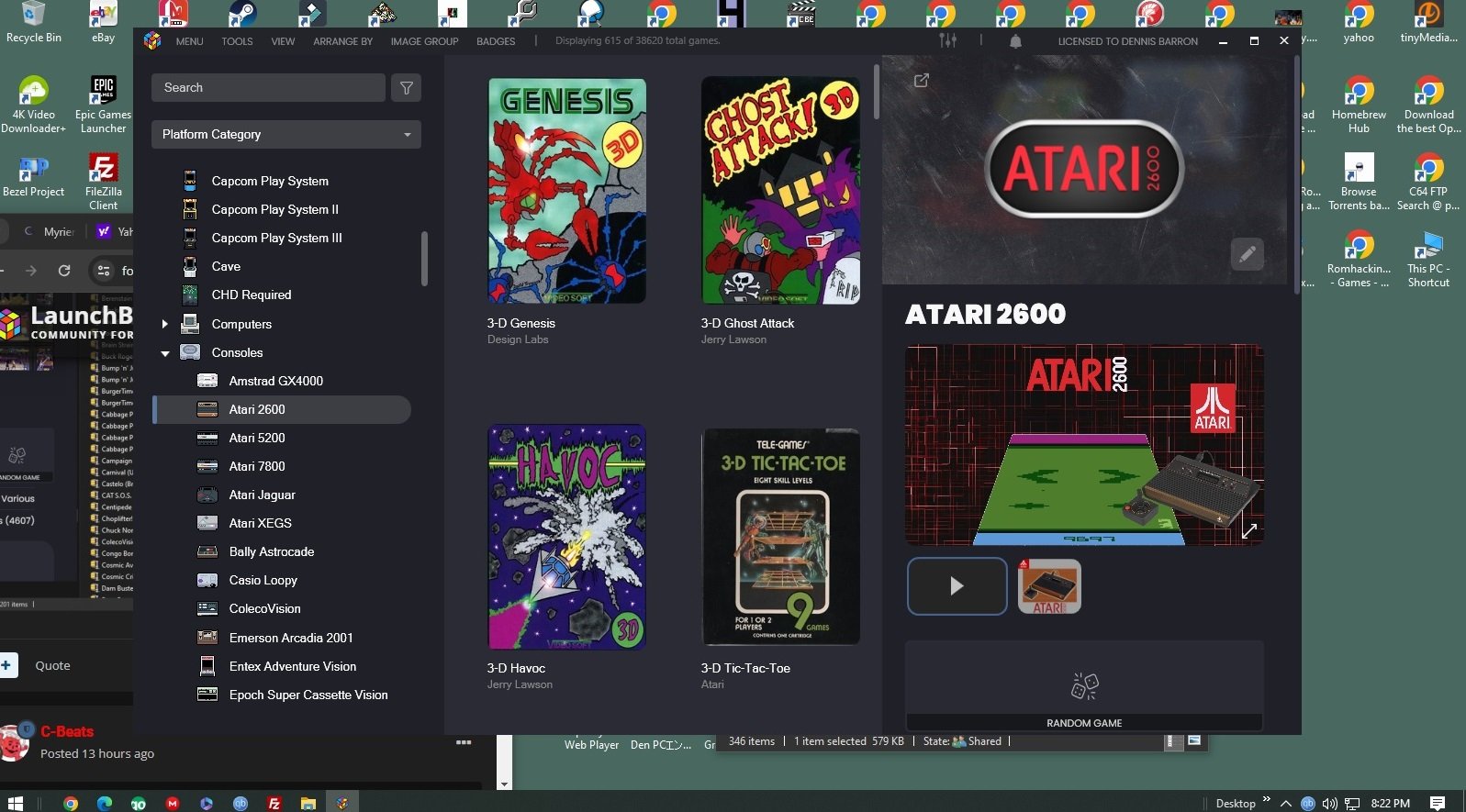Open This PC Shortcut desktop icon

(1428, 259)
